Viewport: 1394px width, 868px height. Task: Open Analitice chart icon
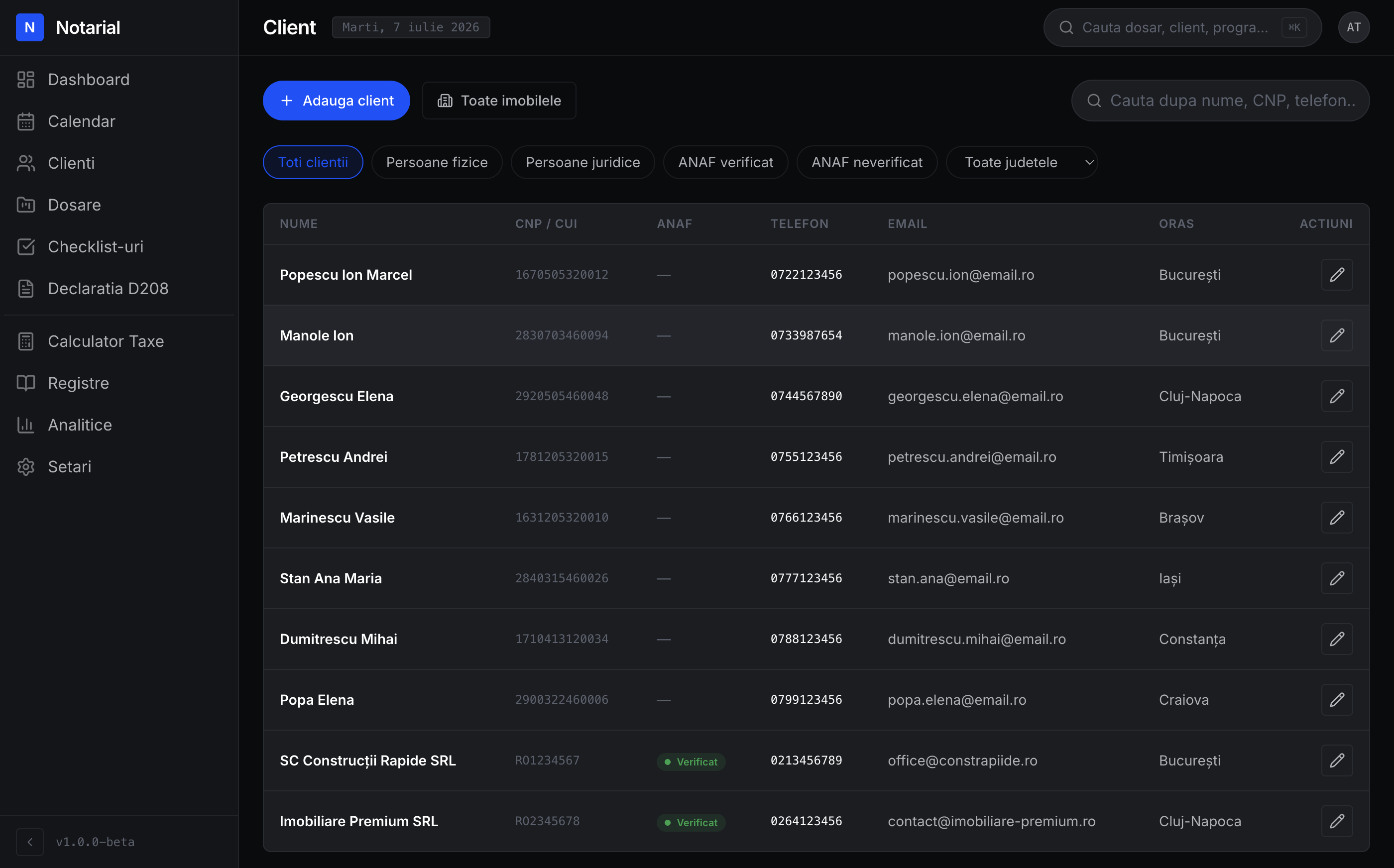[26, 425]
